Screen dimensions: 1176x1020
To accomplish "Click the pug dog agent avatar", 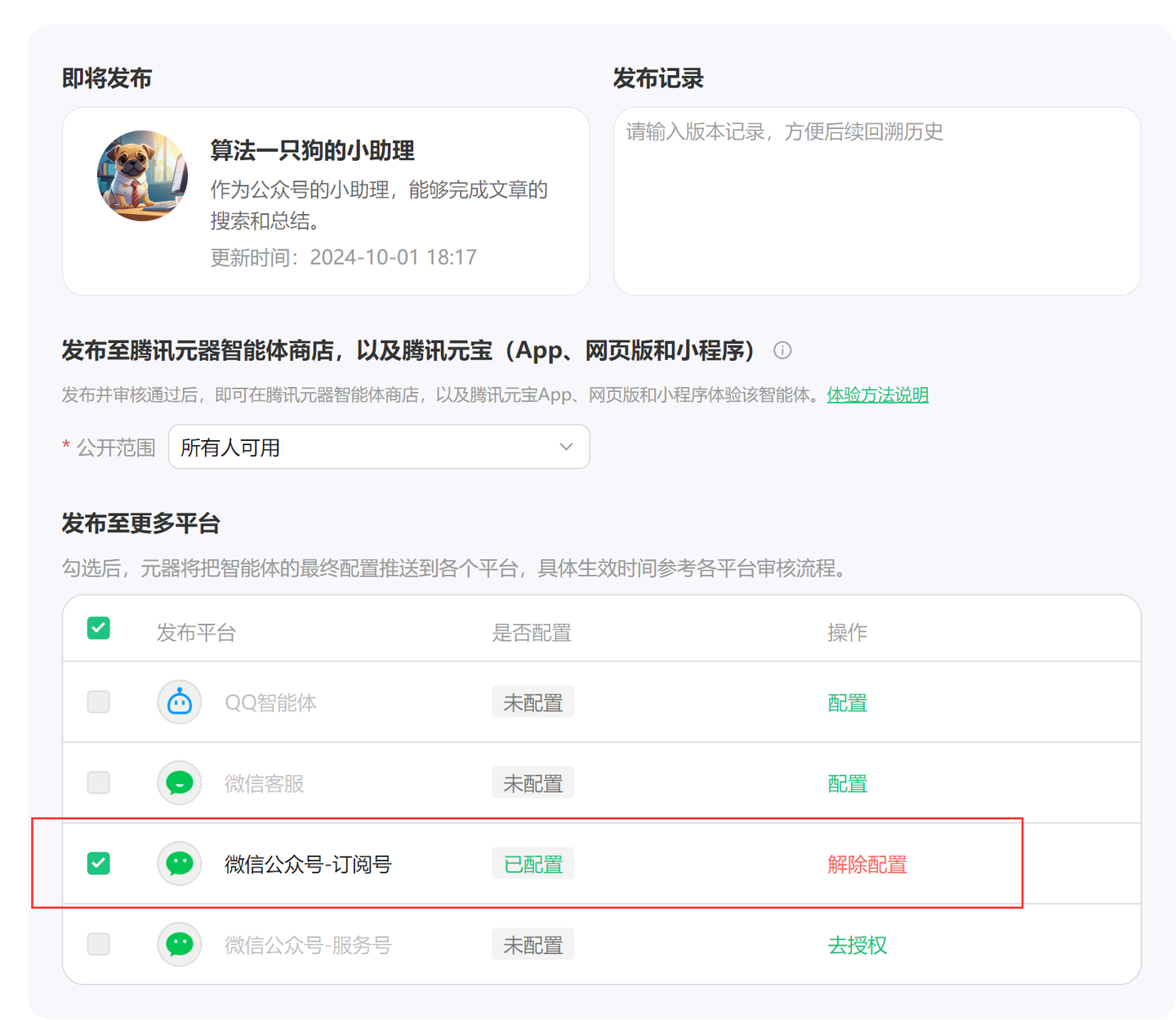I will tap(142, 176).
